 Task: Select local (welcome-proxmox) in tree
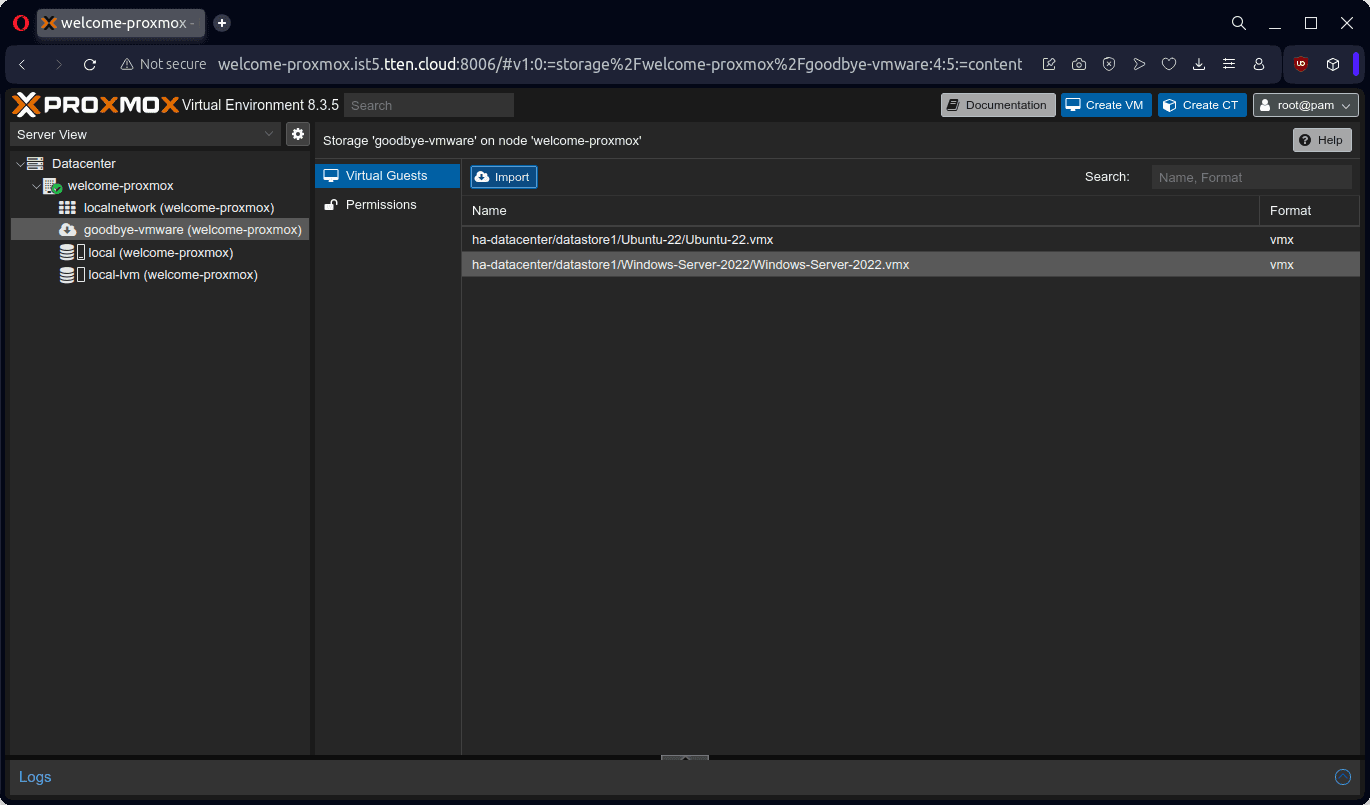tap(160, 253)
